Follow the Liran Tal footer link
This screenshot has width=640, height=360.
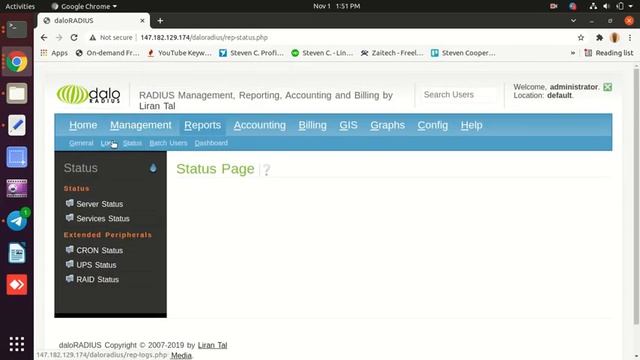212,345
